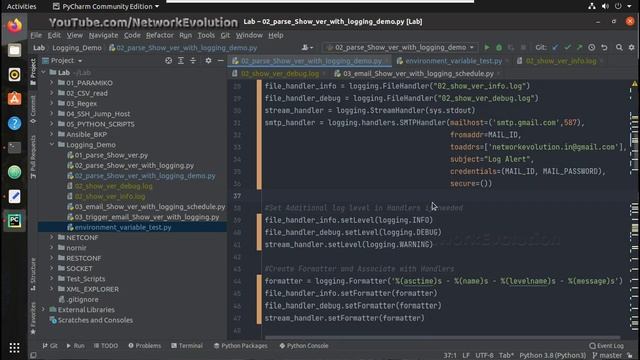
Task: Open Rhythmbox from the dock
Action: pyautogui.click(x=14, y=74)
